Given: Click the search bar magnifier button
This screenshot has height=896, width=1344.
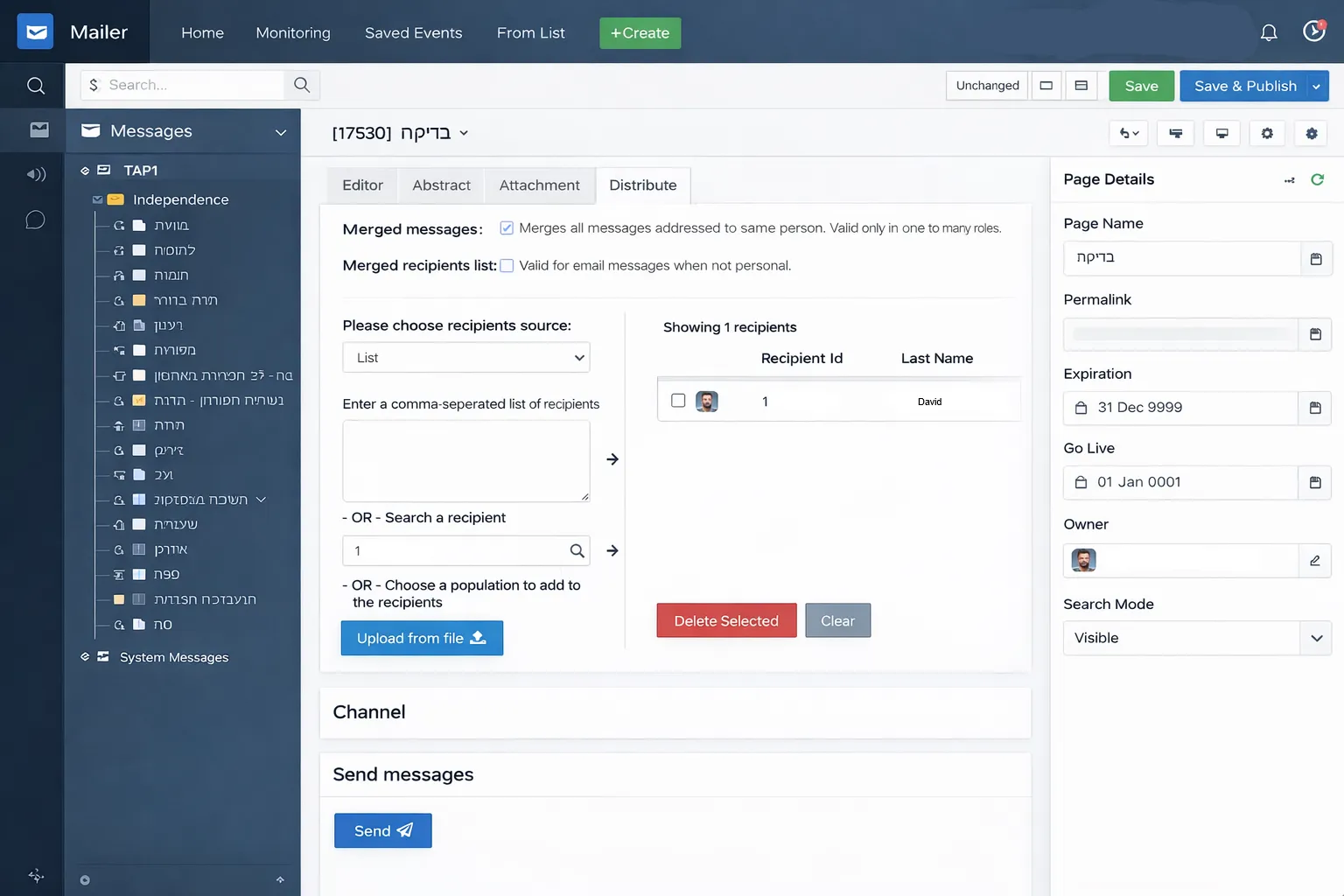Looking at the screenshot, I should pyautogui.click(x=302, y=85).
